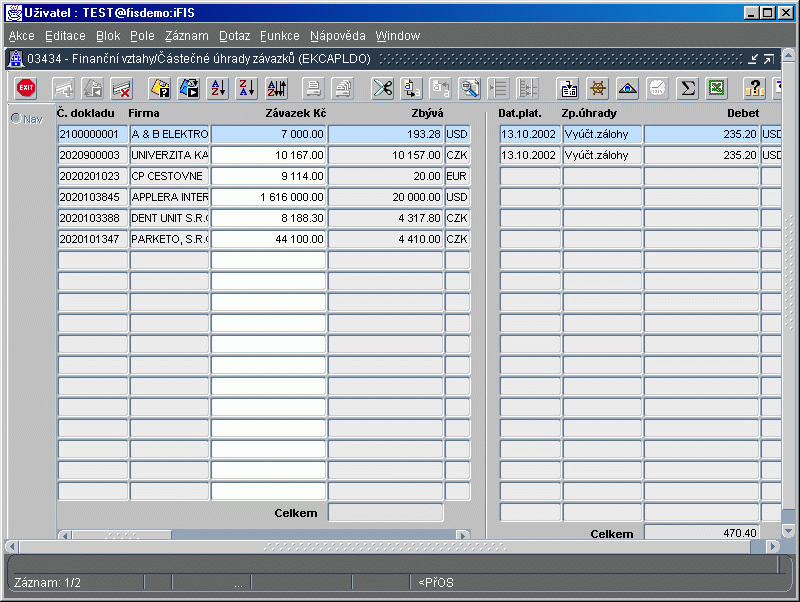Click the inner form minimize arrow button
800x602 pixels.
coord(753,59)
